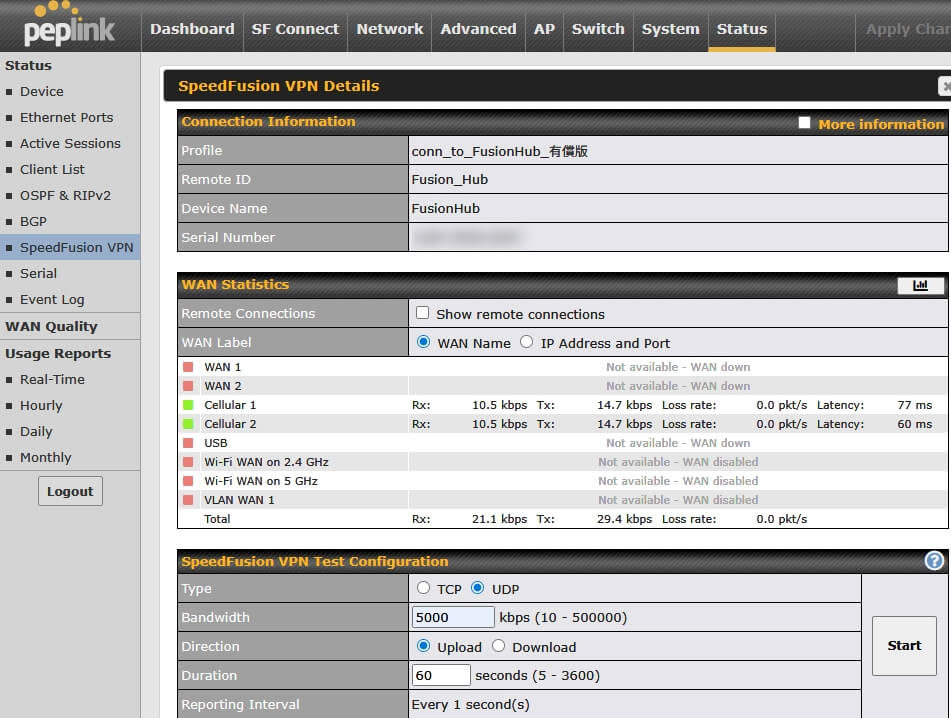Image resolution: width=951 pixels, height=718 pixels.
Task: Click red status indicator for WAN 1
Action: (187, 367)
